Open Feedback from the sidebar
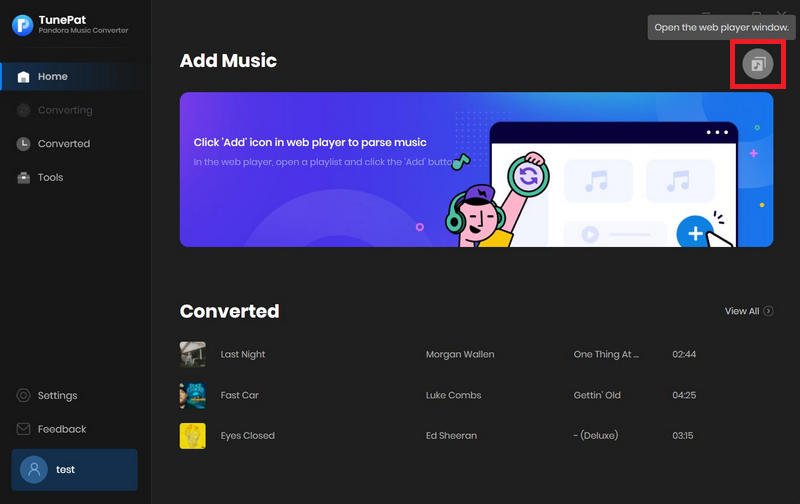 [62, 429]
